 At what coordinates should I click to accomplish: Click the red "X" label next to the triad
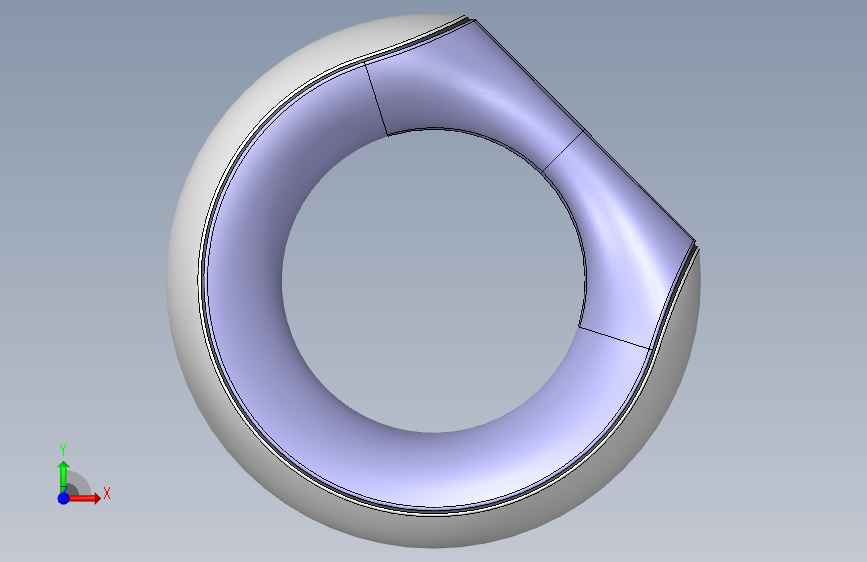point(107,493)
